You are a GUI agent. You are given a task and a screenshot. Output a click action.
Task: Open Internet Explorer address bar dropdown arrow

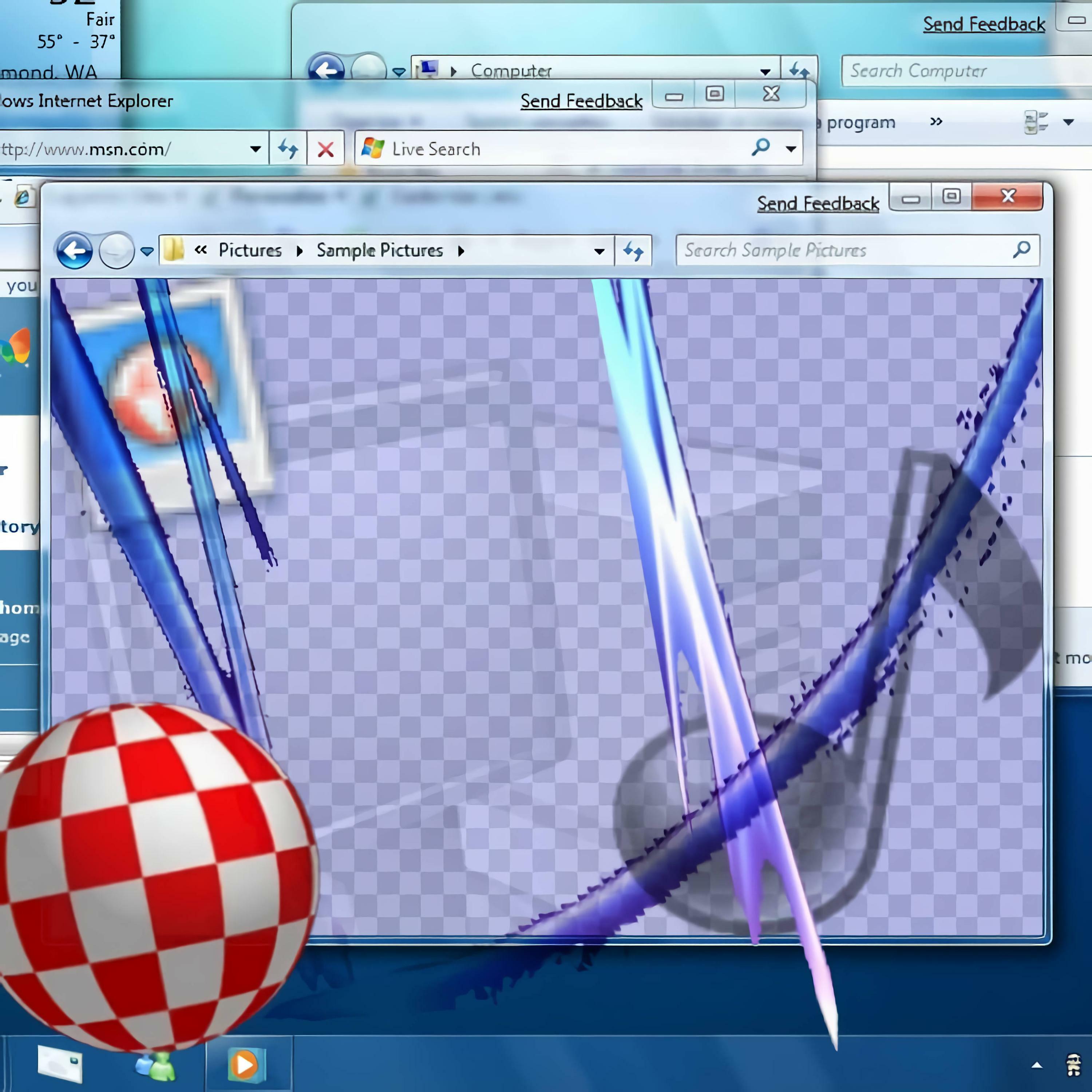click(x=256, y=149)
